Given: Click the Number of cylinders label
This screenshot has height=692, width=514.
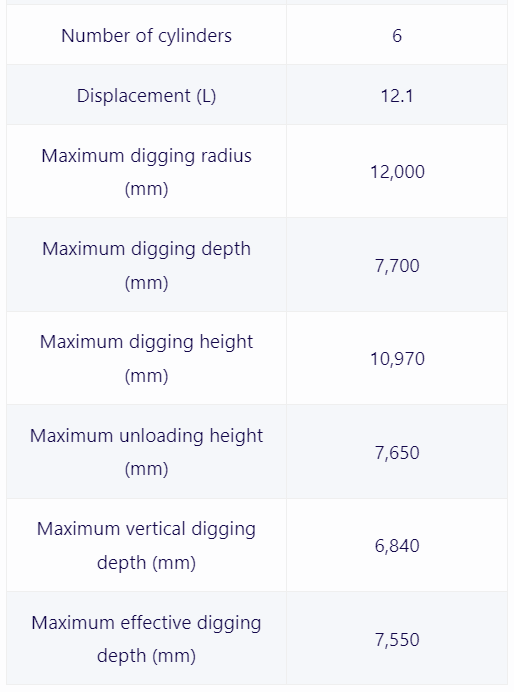Looking at the screenshot, I should [x=146, y=36].
